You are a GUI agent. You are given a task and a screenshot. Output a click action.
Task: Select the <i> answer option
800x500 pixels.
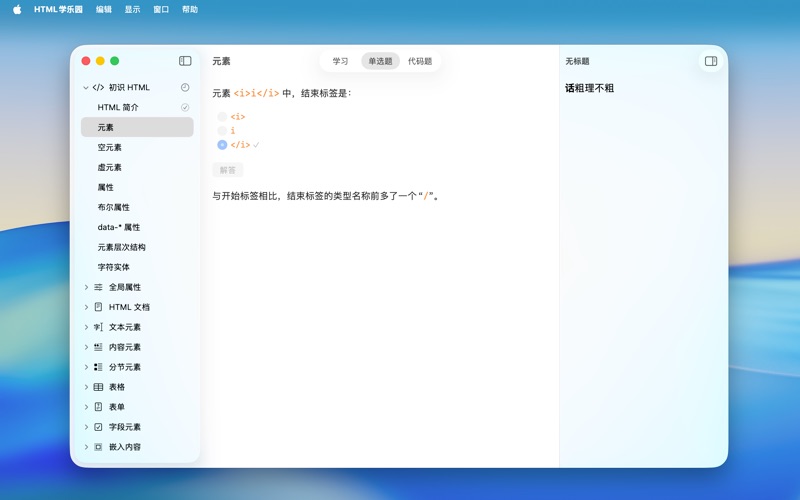point(222,117)
